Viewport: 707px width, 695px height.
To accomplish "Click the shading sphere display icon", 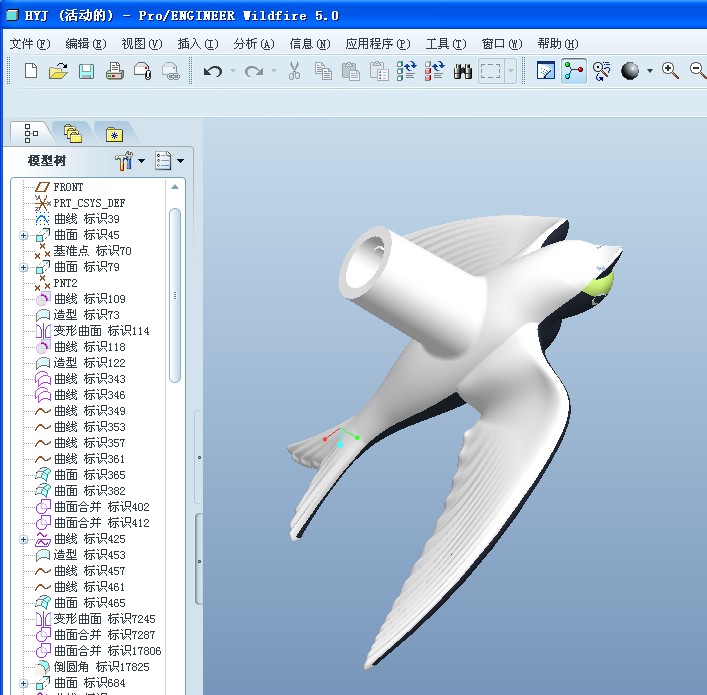I will [629, 71].
